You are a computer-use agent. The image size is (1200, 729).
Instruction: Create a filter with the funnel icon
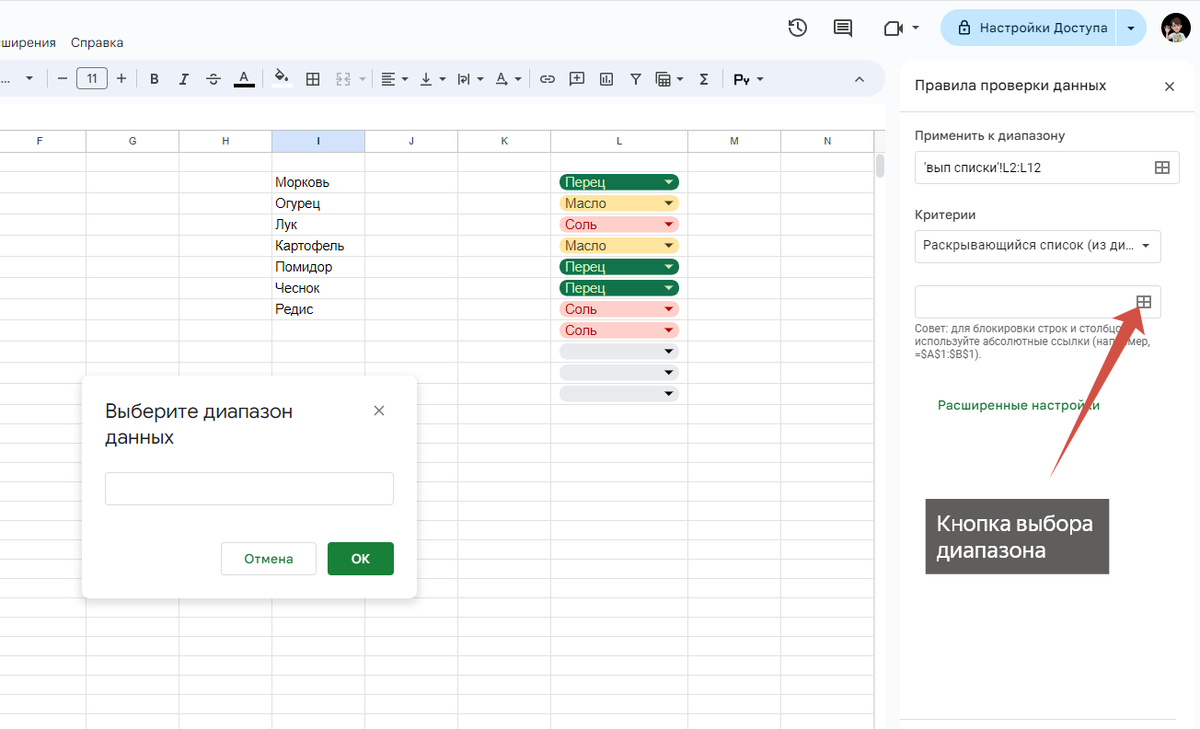pyautogui.click(x=635, y=78)
